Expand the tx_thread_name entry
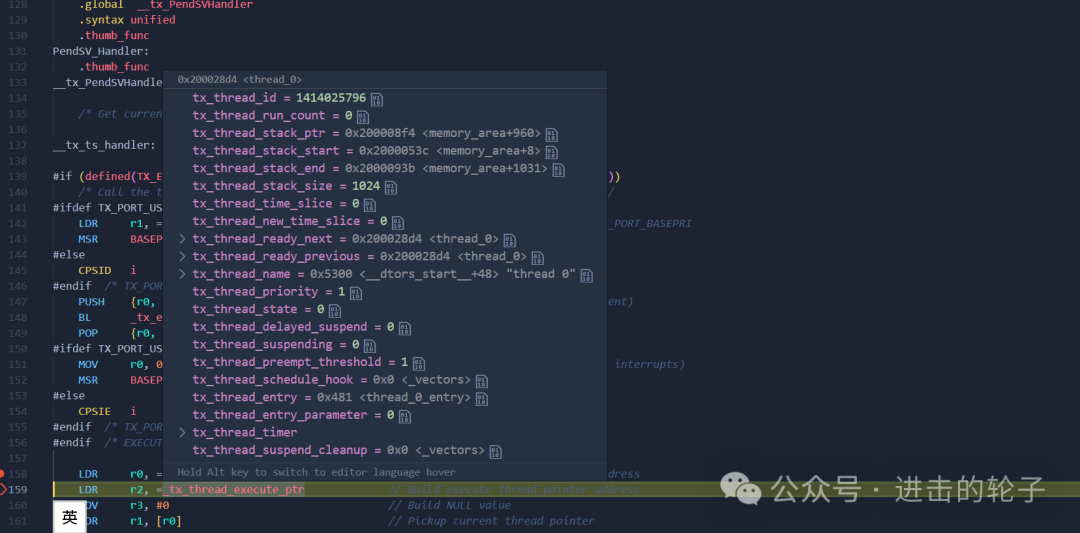Viewport: 1080px width, 533px height. pos(183,274)
